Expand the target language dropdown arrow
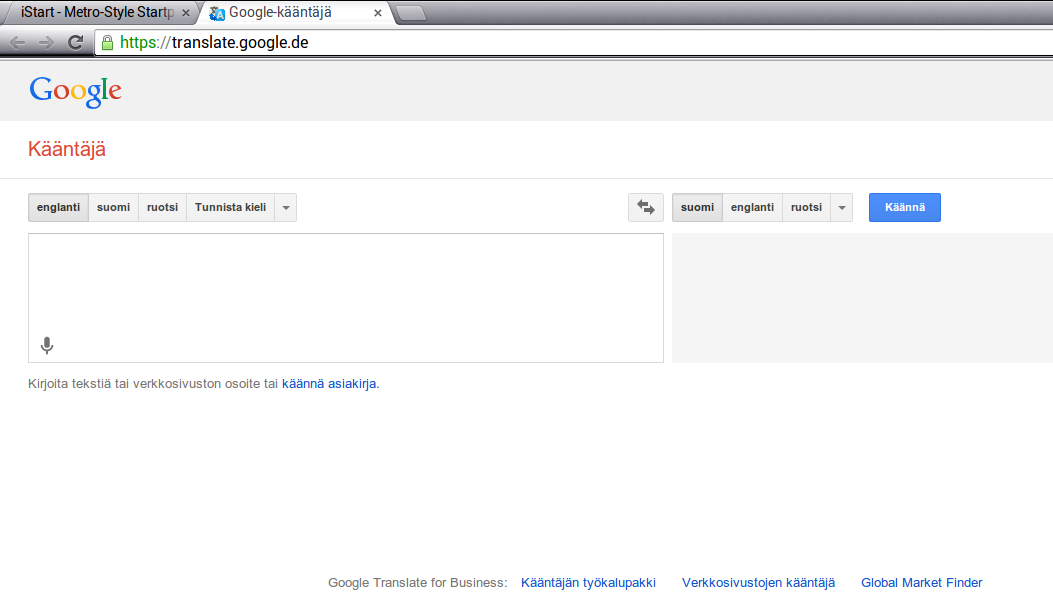Image resolution: width=1053 pixels, height=602 pixels. coord(841,208)
